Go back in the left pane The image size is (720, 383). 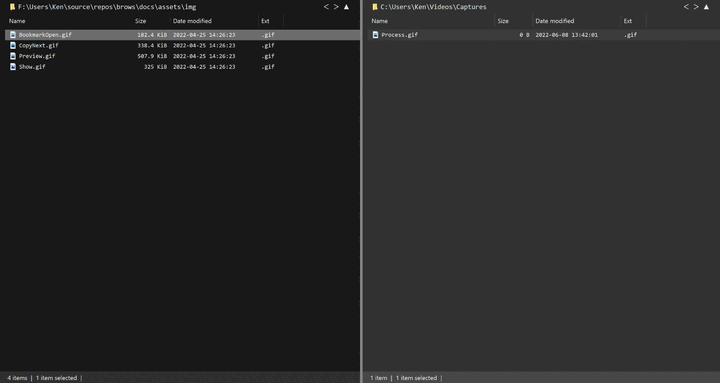(326, 7)
